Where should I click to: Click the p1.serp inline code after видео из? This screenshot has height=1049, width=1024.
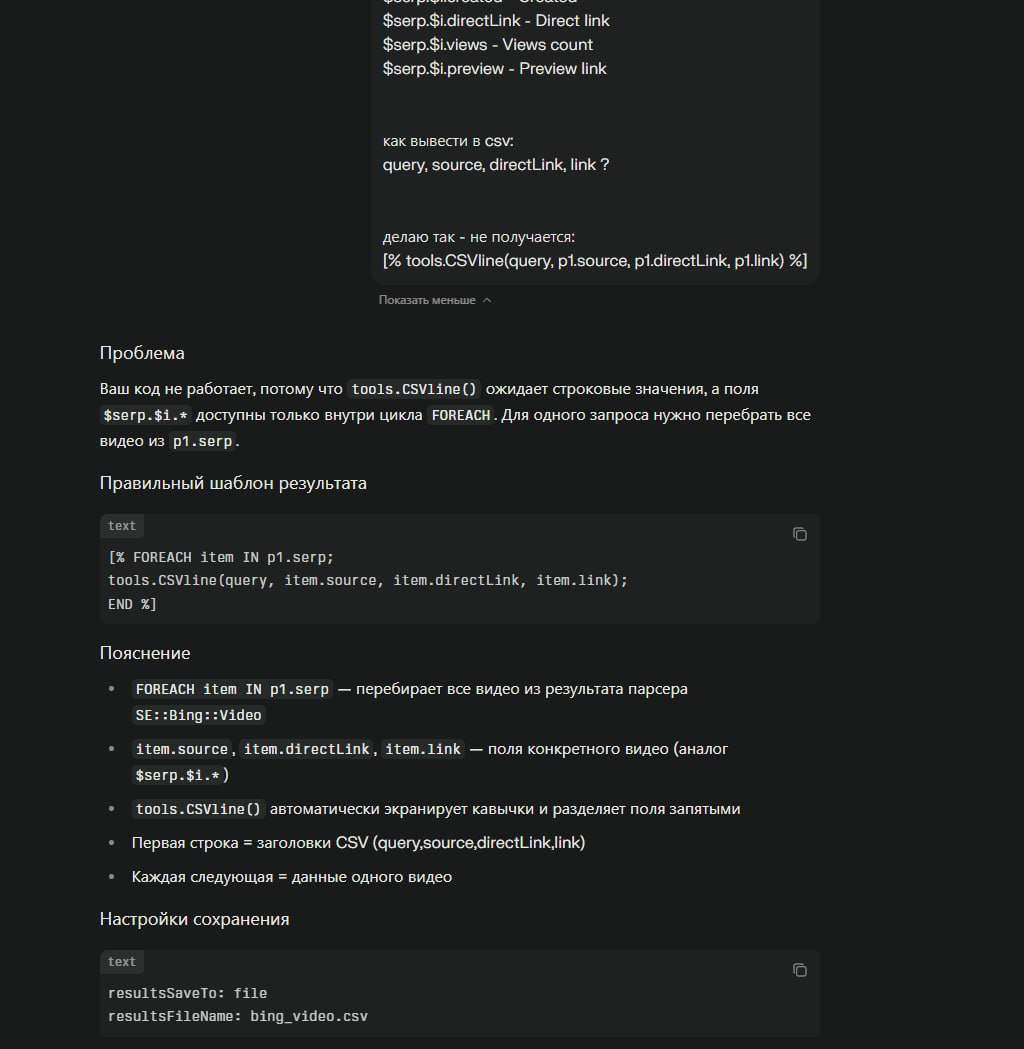[x=202, y=442]
